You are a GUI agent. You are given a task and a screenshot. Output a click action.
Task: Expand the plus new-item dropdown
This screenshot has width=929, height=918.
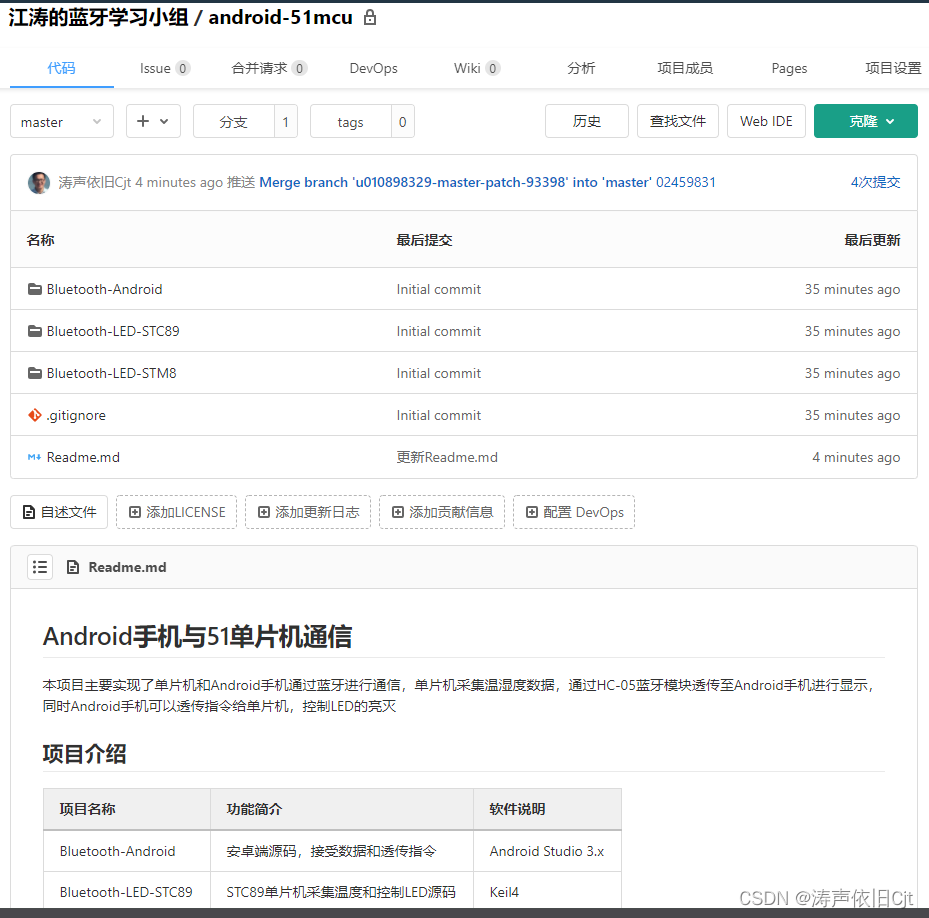coord(153,121)
